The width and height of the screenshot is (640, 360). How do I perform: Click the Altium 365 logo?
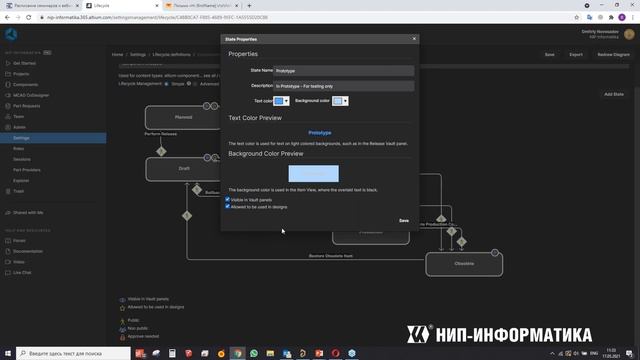coord(11,34)
